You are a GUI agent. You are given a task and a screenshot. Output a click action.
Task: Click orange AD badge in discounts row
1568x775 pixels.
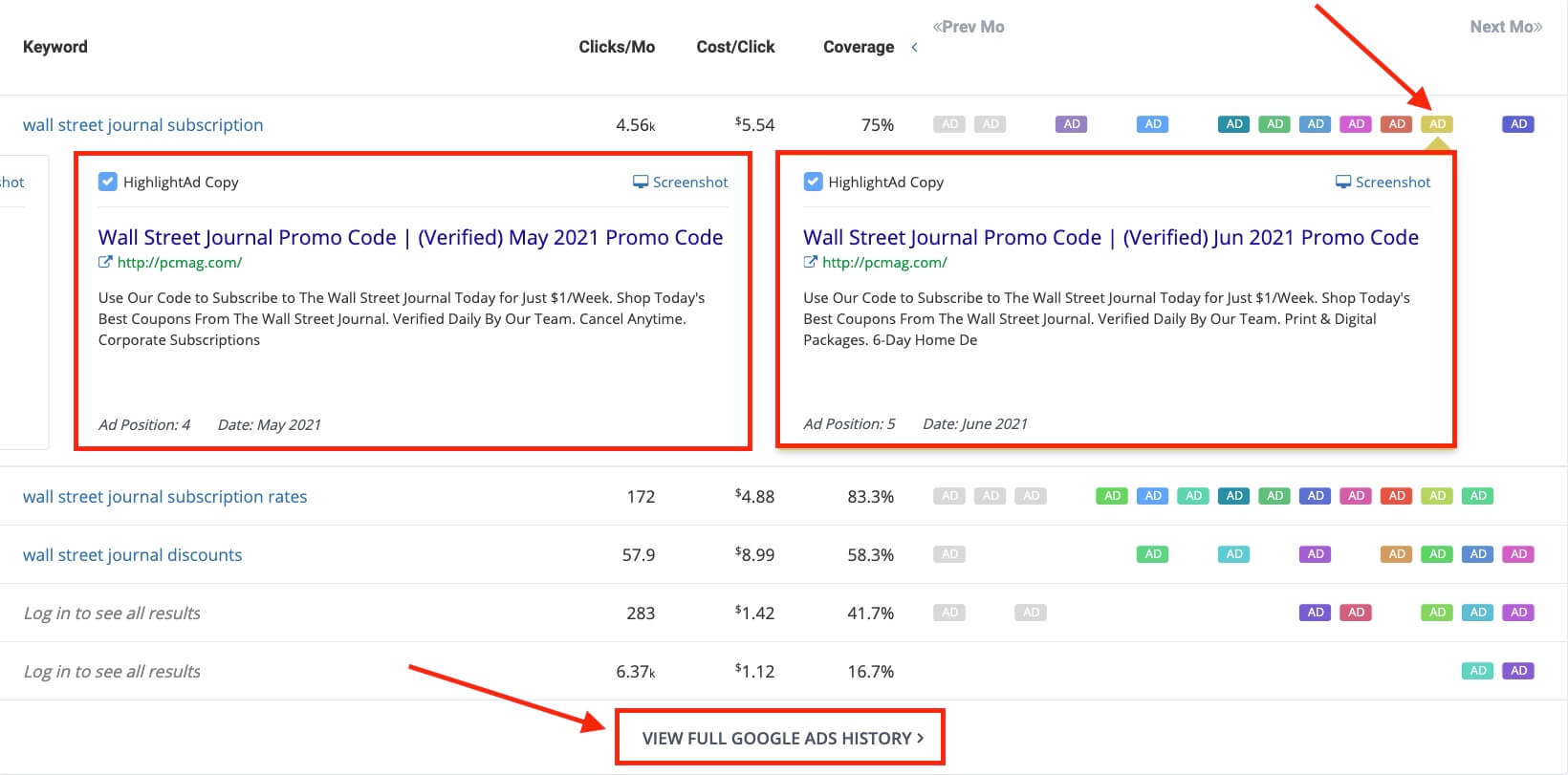1397,554
